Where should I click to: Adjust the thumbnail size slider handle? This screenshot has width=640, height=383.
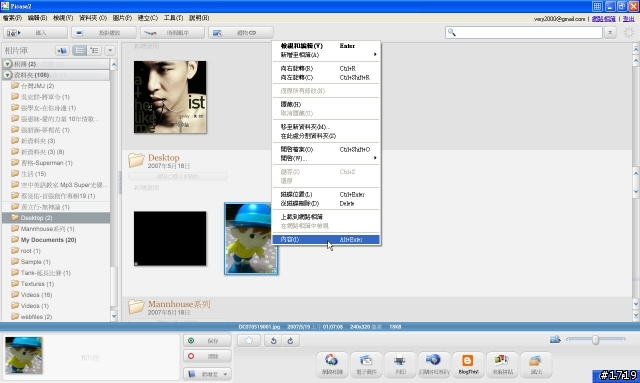coord(596,340)
